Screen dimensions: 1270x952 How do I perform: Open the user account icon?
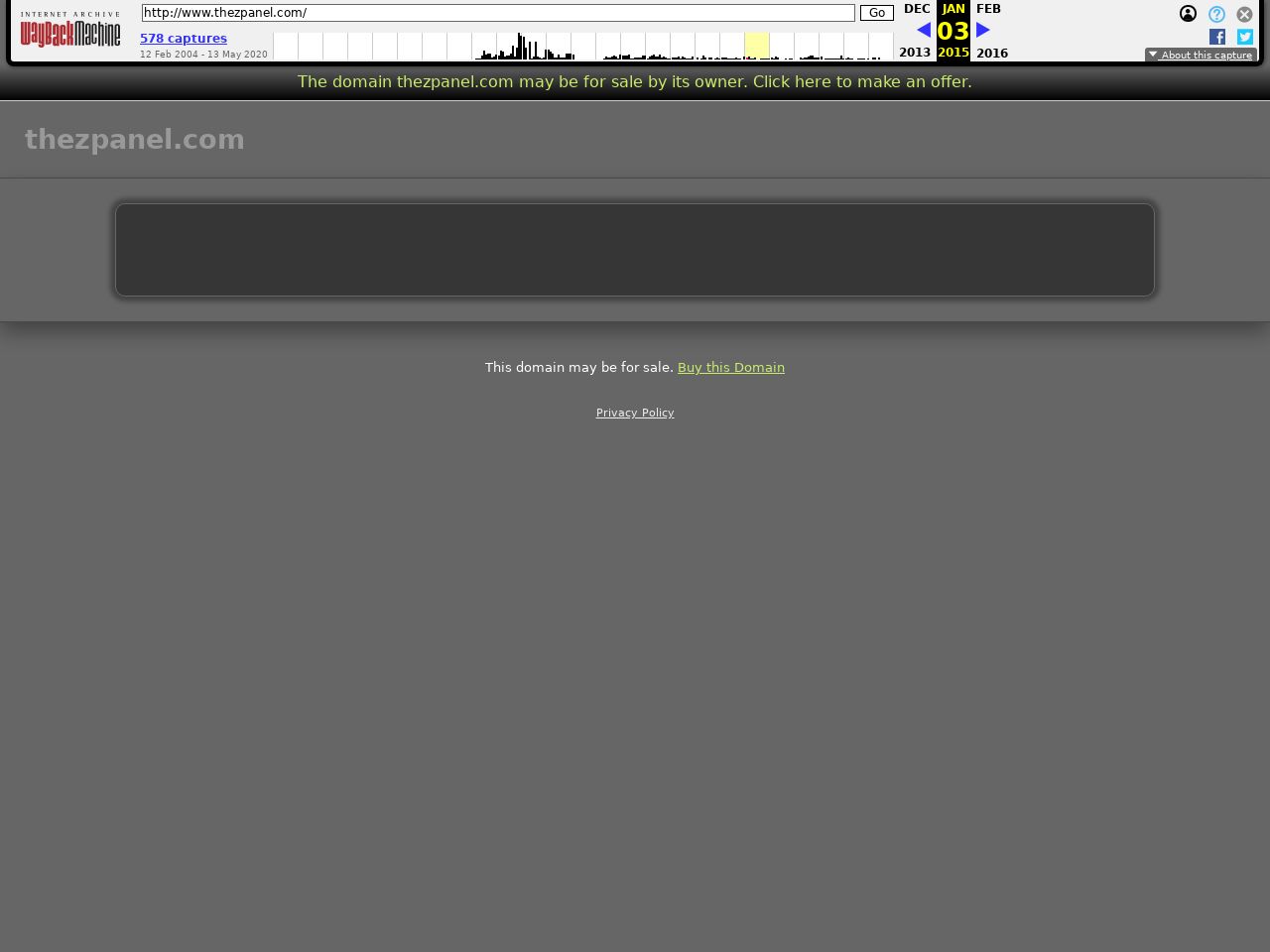coord(1188,14)
